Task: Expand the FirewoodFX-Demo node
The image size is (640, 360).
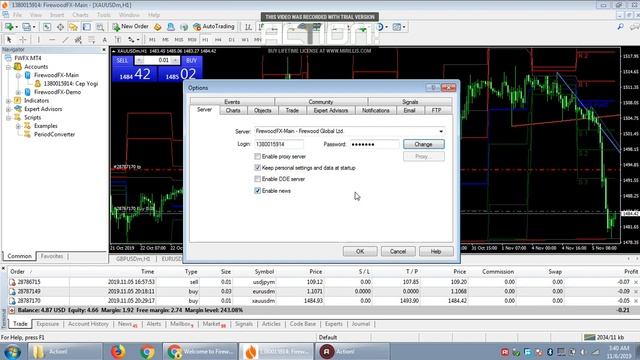Action: coord(18,92)
